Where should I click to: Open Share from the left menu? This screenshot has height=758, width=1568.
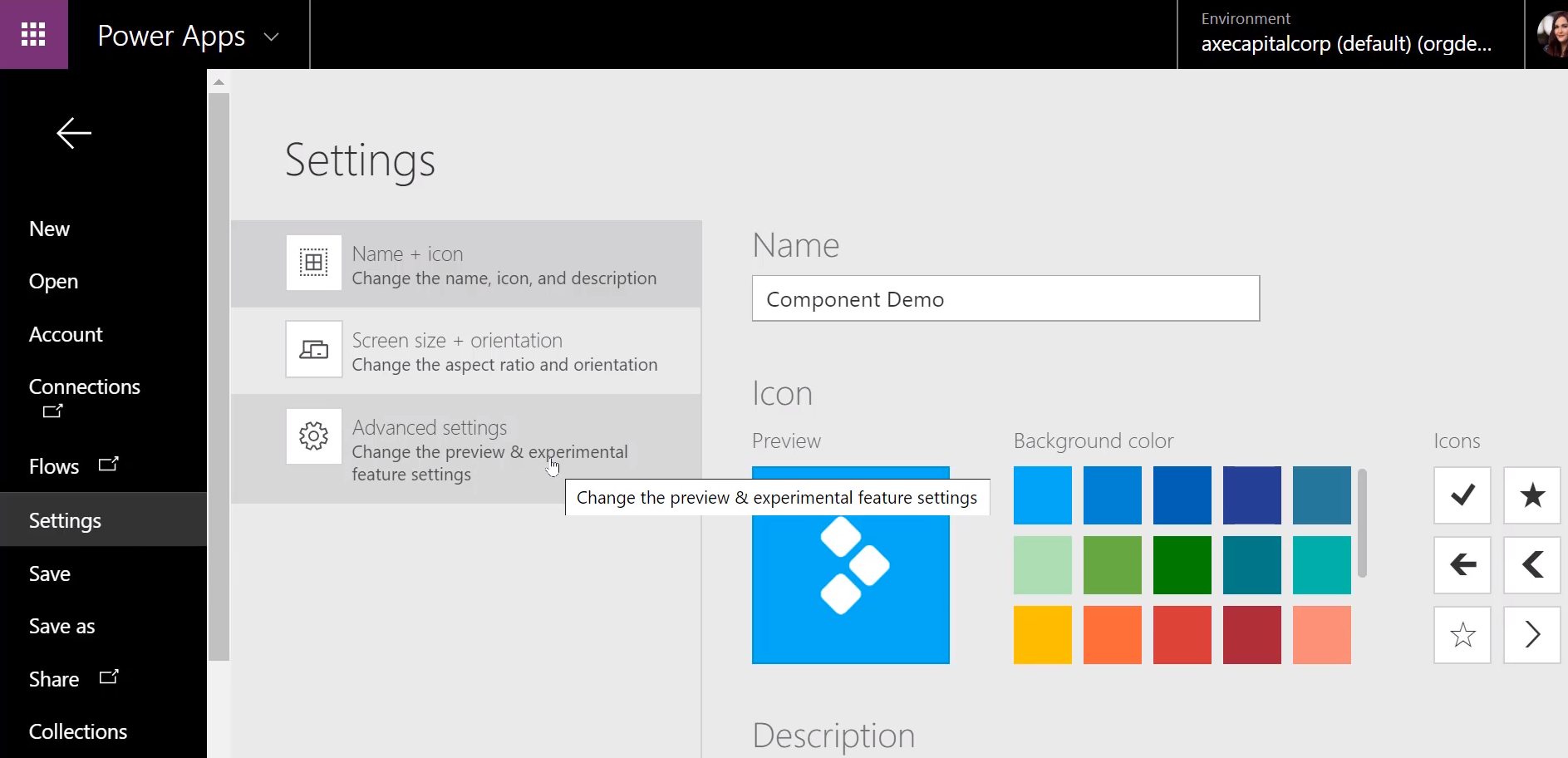pos(54,679)
